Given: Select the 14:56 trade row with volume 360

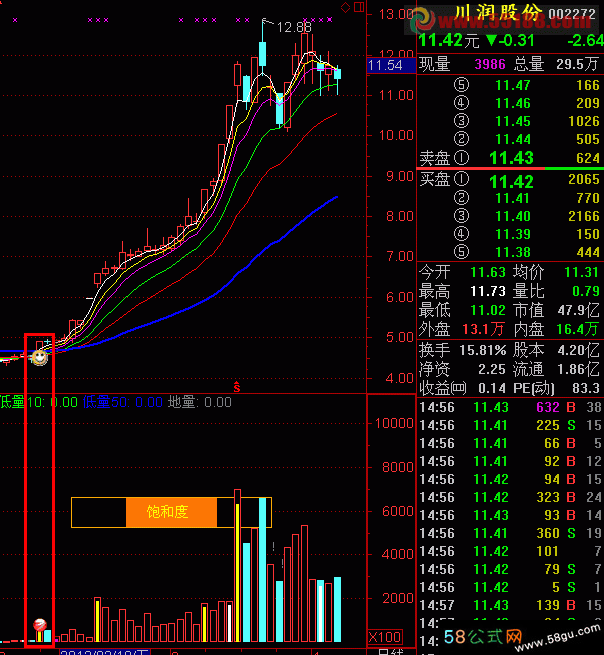Looking at the screenshot, I should (x=510, y=533).
